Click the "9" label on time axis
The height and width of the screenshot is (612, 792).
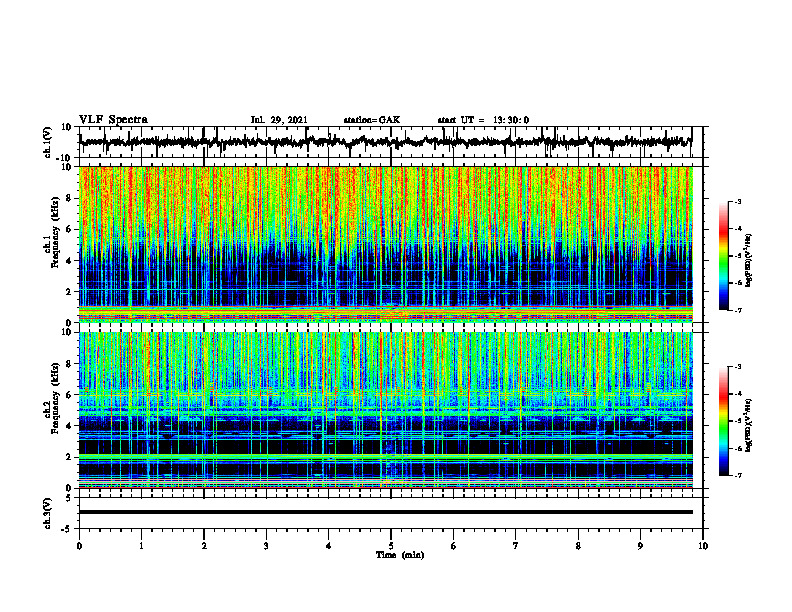[640, 546]
